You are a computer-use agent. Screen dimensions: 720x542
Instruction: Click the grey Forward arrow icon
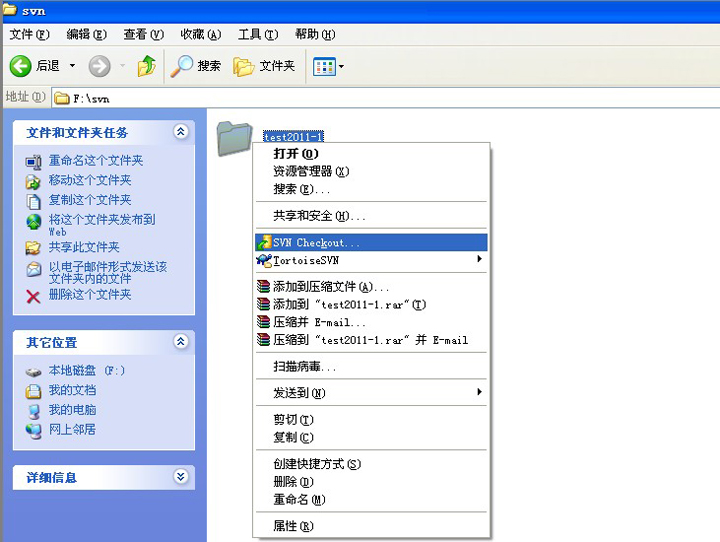pyautogui.click(x=99, y=66)
